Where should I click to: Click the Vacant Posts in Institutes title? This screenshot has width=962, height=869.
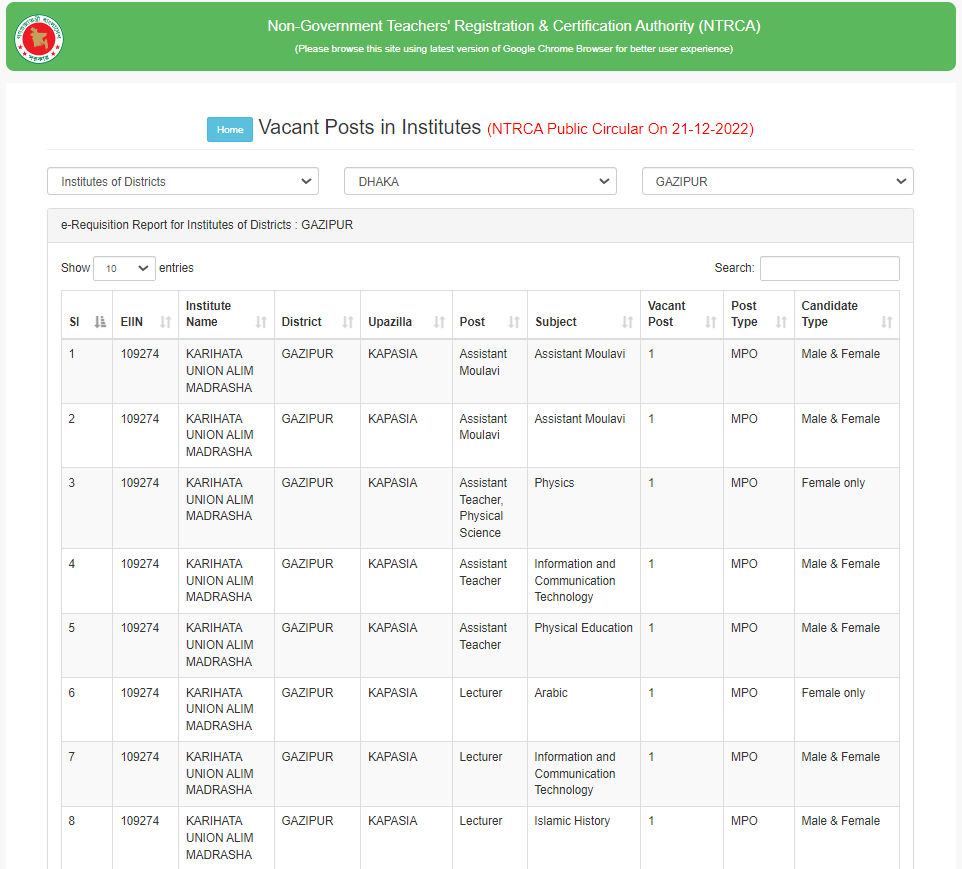(x=369, y=127)
